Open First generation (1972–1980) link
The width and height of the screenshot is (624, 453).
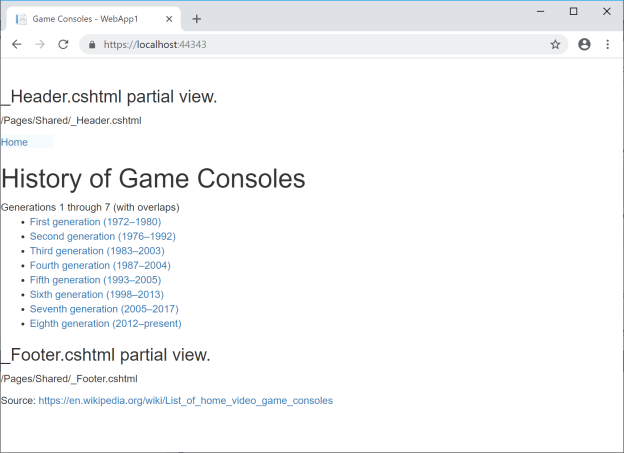pos(96,222)
